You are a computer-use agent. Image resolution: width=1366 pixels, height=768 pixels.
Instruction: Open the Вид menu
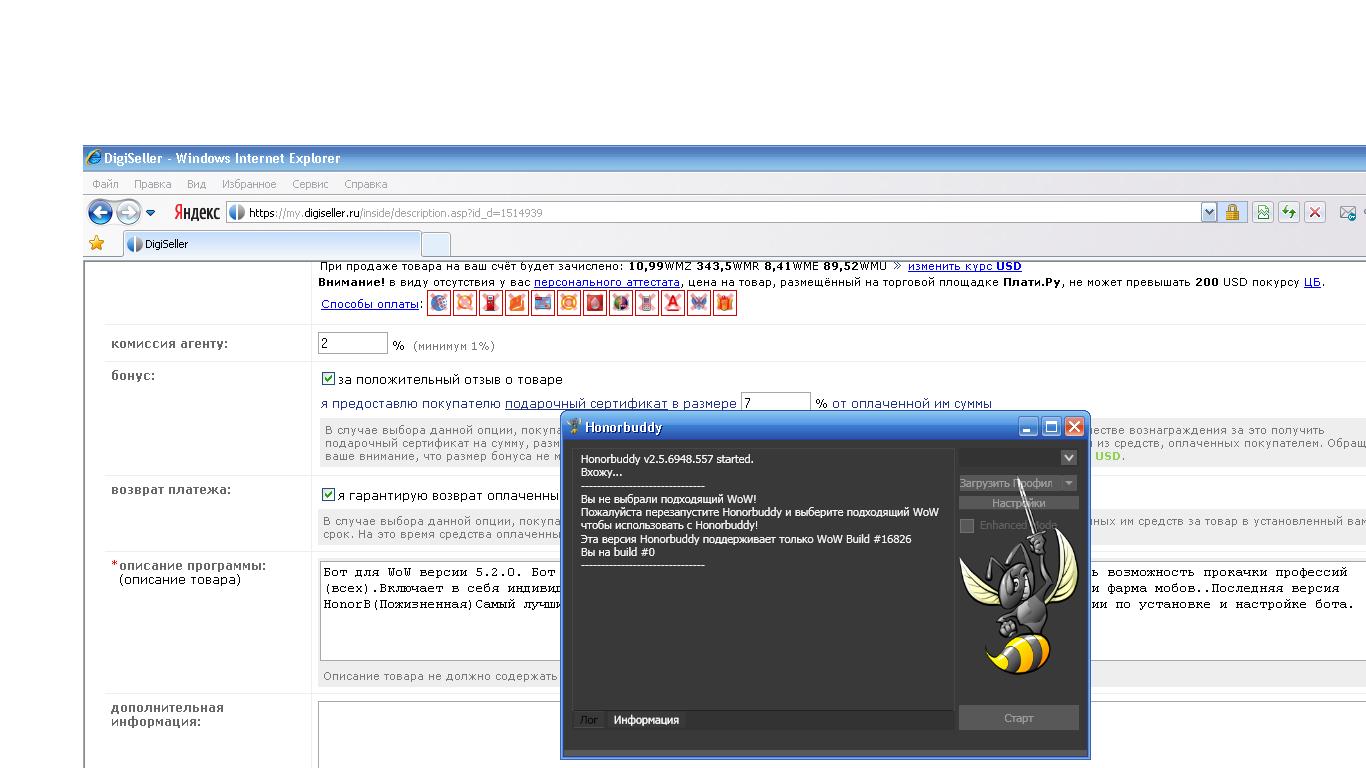[x=196, y=184]
